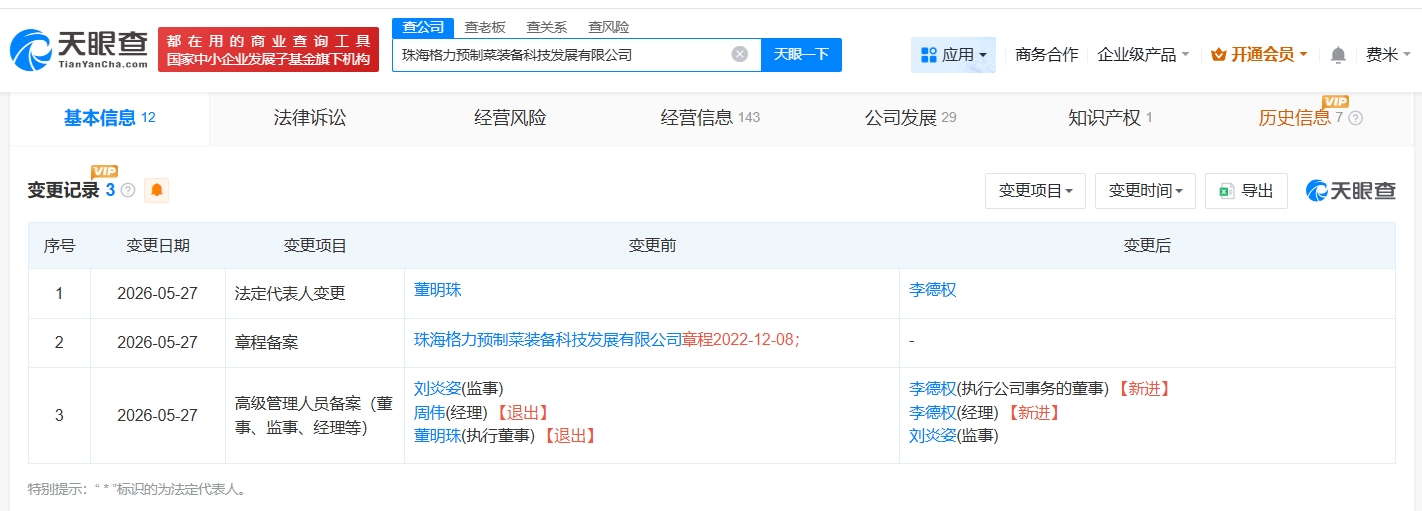Show help tooltip next to 变更记录 count
Viewport: 1422px width, 511px height.
click(128, 190)
